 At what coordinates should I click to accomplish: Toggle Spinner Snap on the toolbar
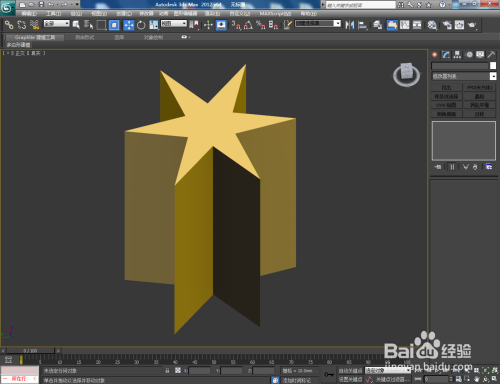[x=273, y=25]
